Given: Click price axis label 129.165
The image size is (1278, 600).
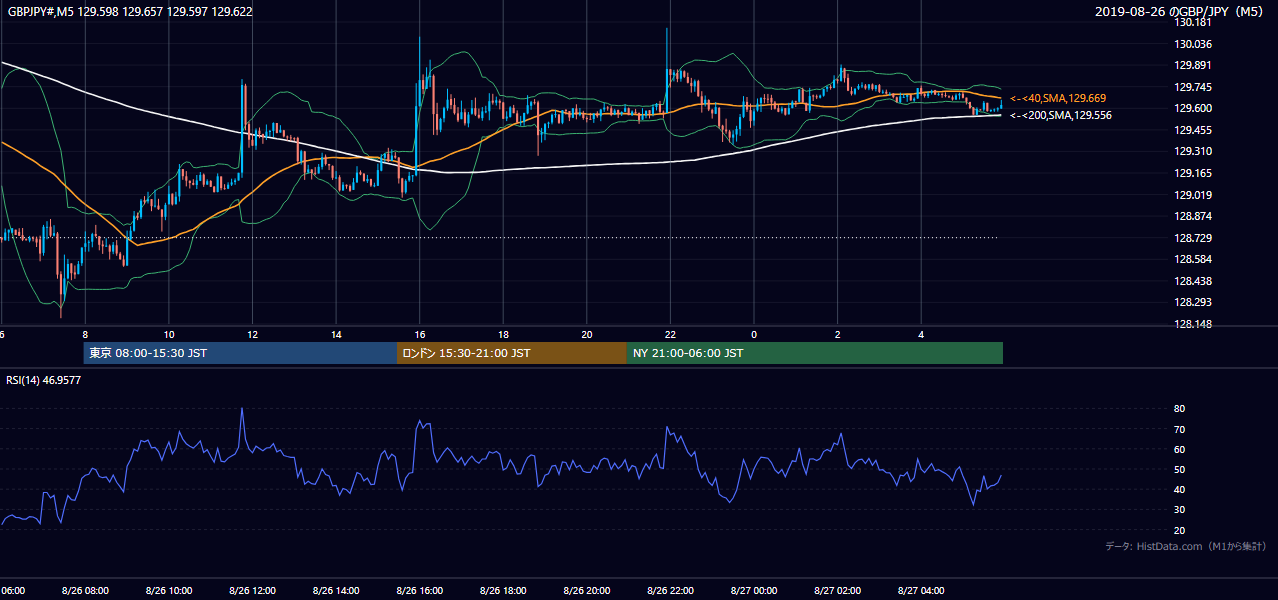Looking at the screenshot, I should (x=1194, y=173).
